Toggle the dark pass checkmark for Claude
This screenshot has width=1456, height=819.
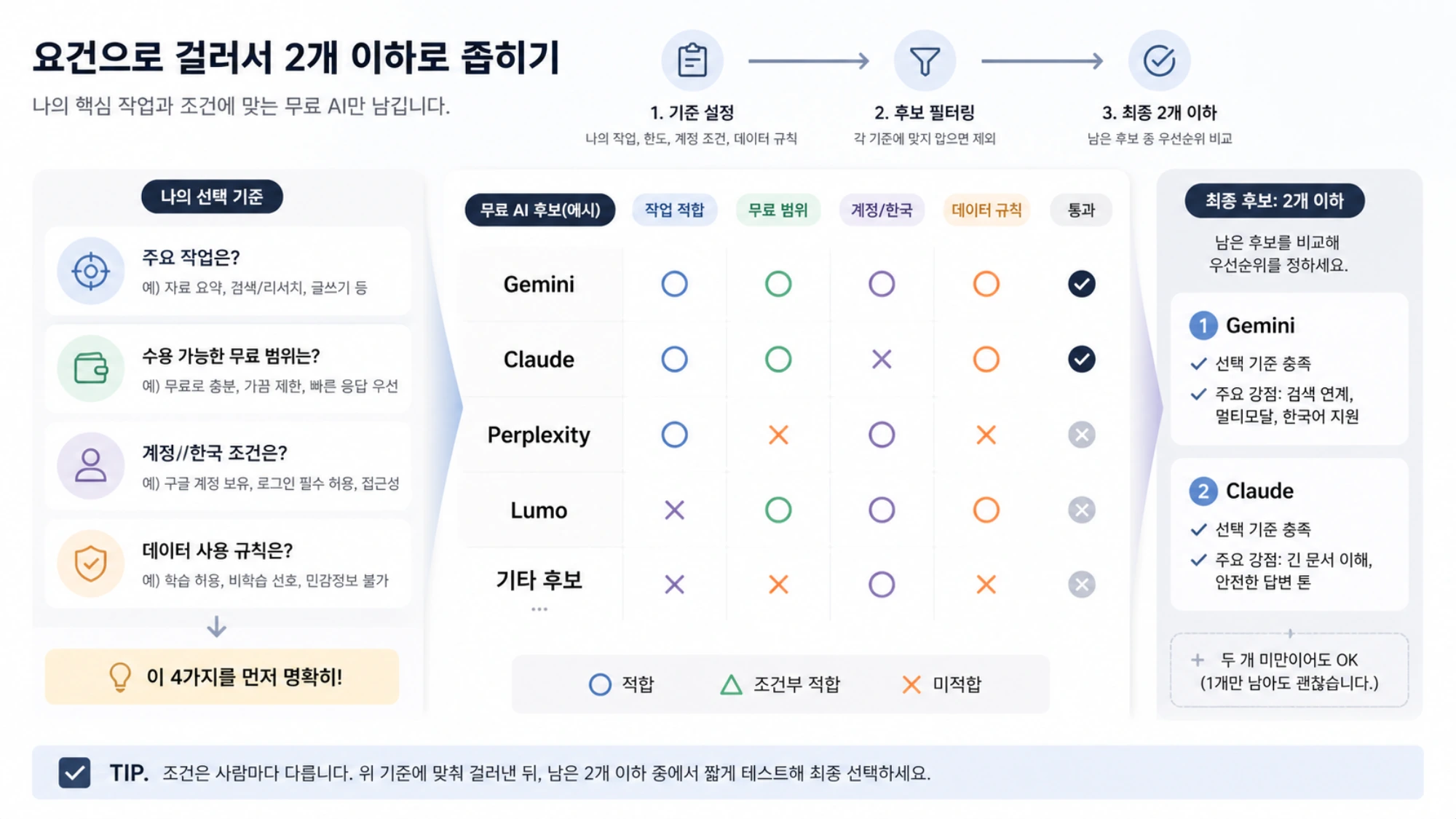[x=1081, y=359]
